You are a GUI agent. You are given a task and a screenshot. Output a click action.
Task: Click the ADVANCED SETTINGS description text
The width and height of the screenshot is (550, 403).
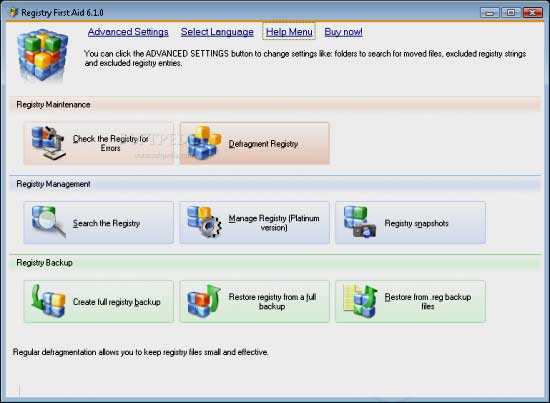pyautogui.click(x=305, y=58)
